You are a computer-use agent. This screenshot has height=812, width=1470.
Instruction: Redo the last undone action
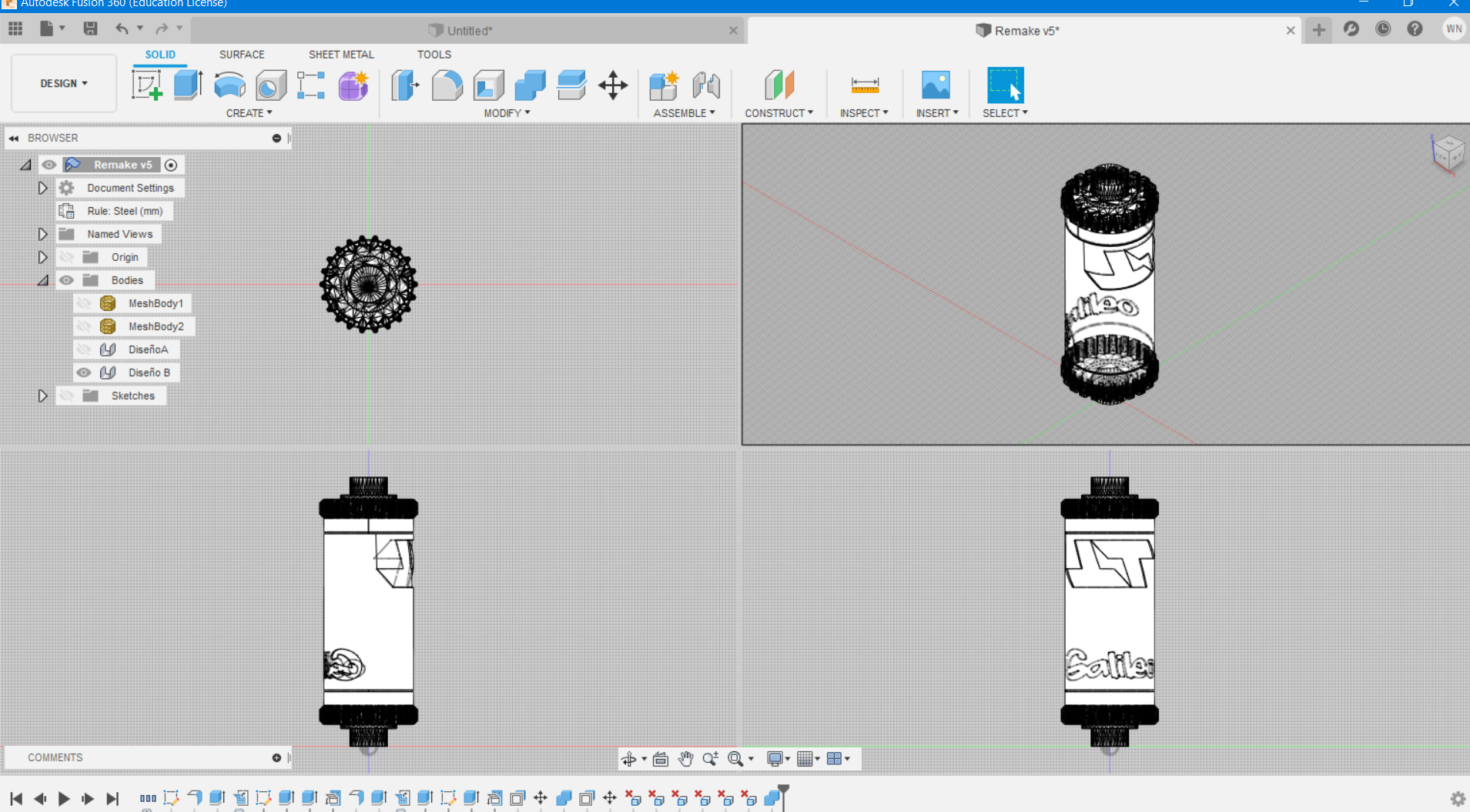pyautogui.click(x=162, y=29)
